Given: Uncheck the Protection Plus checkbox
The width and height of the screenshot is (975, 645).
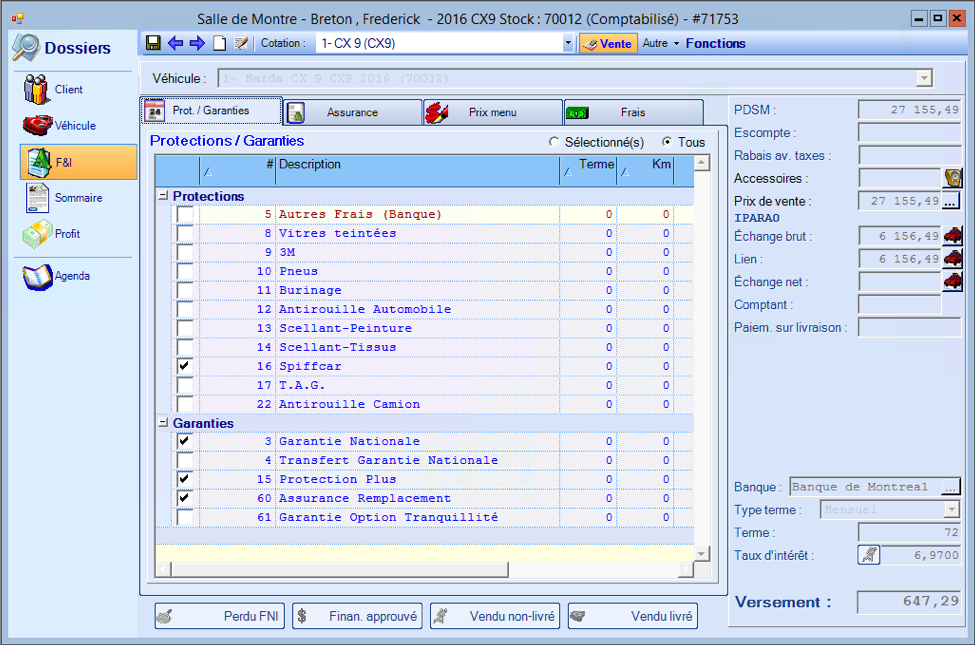Looking at the screenshot, I should coord(185,479).
